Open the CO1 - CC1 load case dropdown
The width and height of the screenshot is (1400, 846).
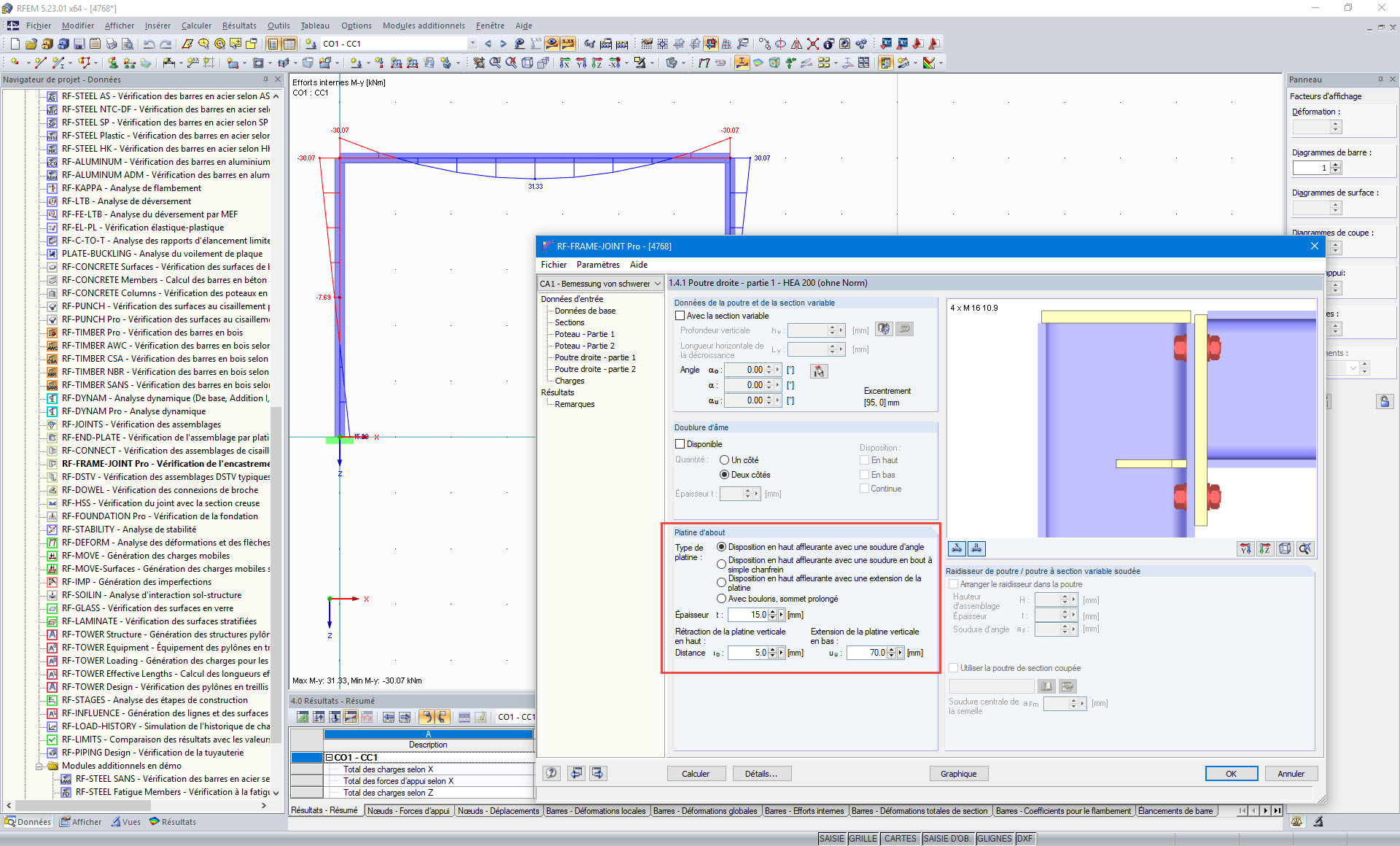pyautogui.click(x=472, y=44)
